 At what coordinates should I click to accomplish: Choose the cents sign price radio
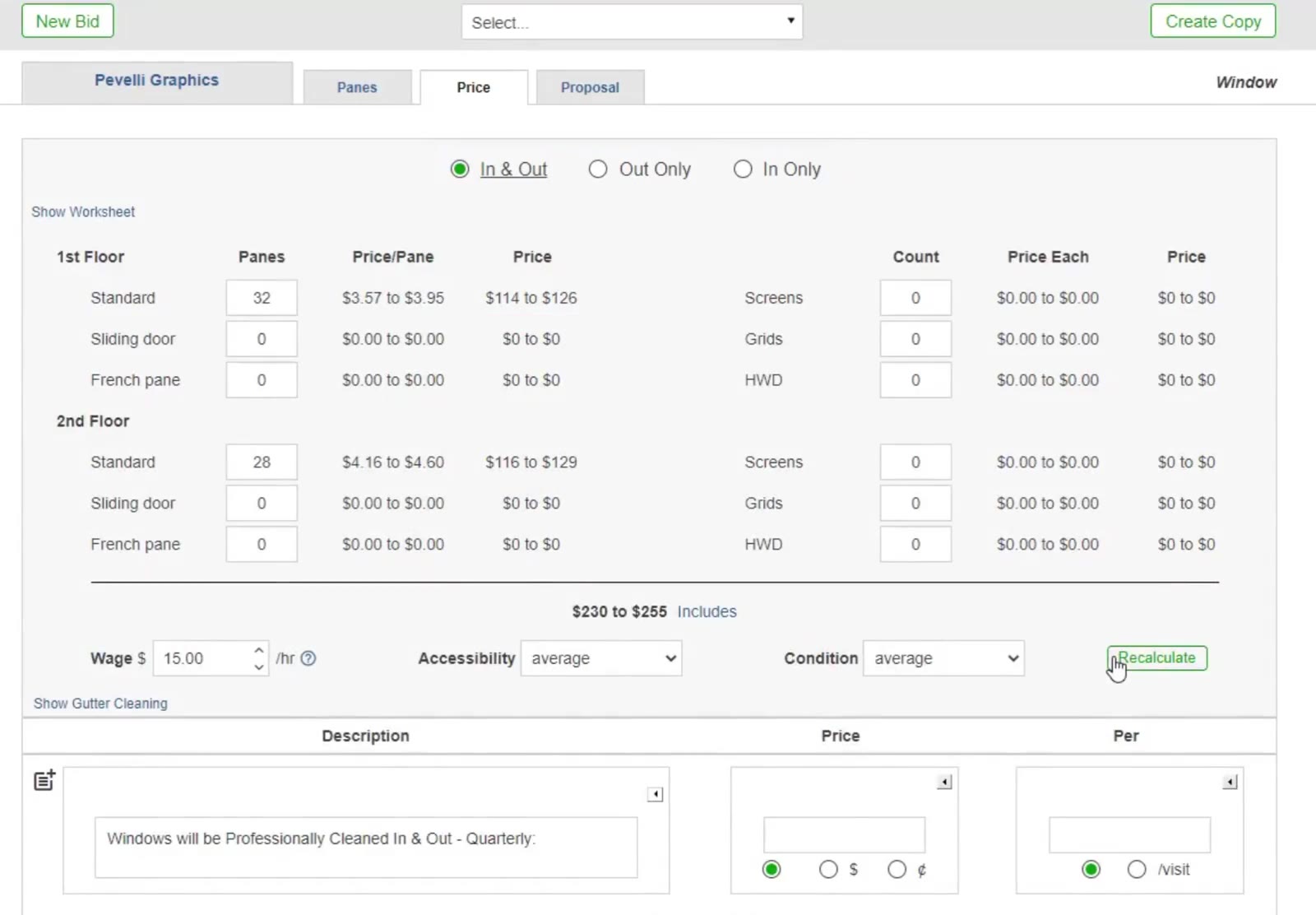click(x=897, y=869)
